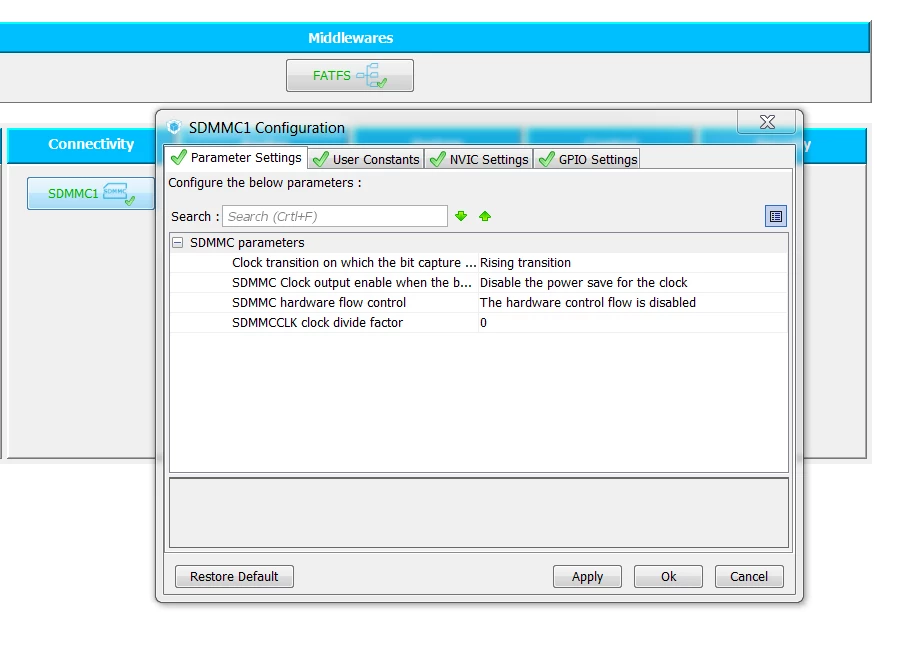
Task: Select the SDMMC Clock output enable row
Action: point(479,283)
